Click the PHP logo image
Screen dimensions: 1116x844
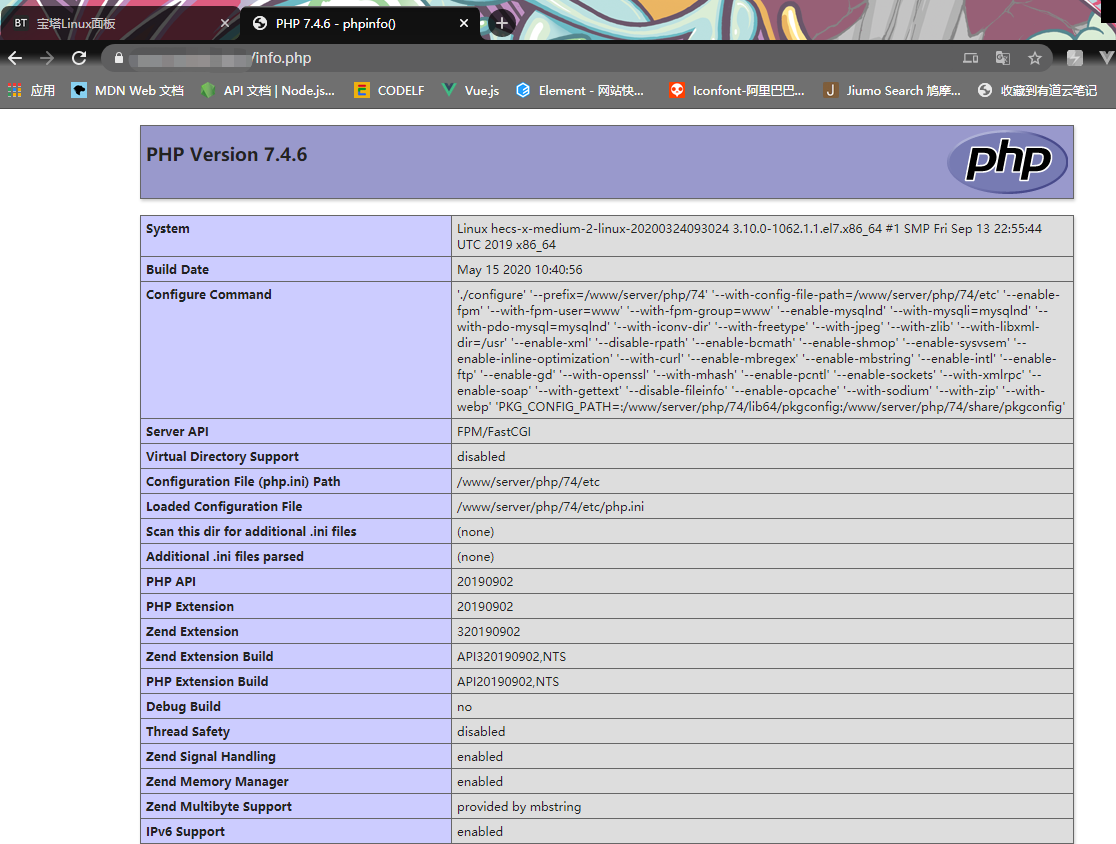[x=1007, y=161]
